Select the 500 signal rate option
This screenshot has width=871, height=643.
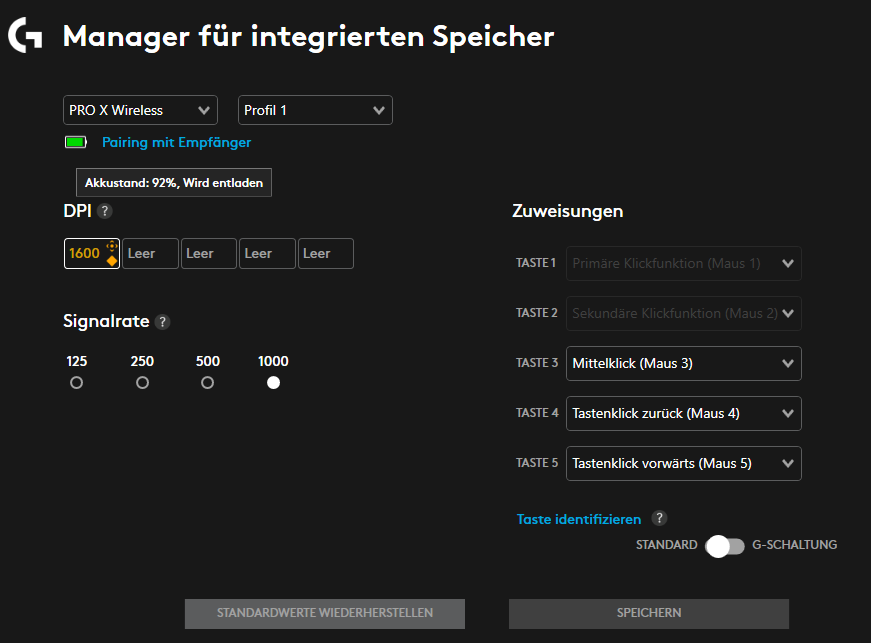pyautogui.click(x=207, y=383)
